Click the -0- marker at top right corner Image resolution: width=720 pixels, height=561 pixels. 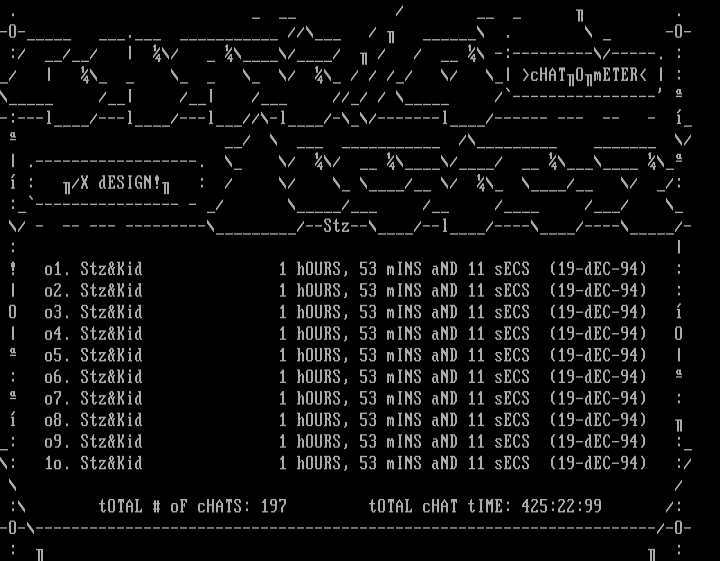pos(678,31)
